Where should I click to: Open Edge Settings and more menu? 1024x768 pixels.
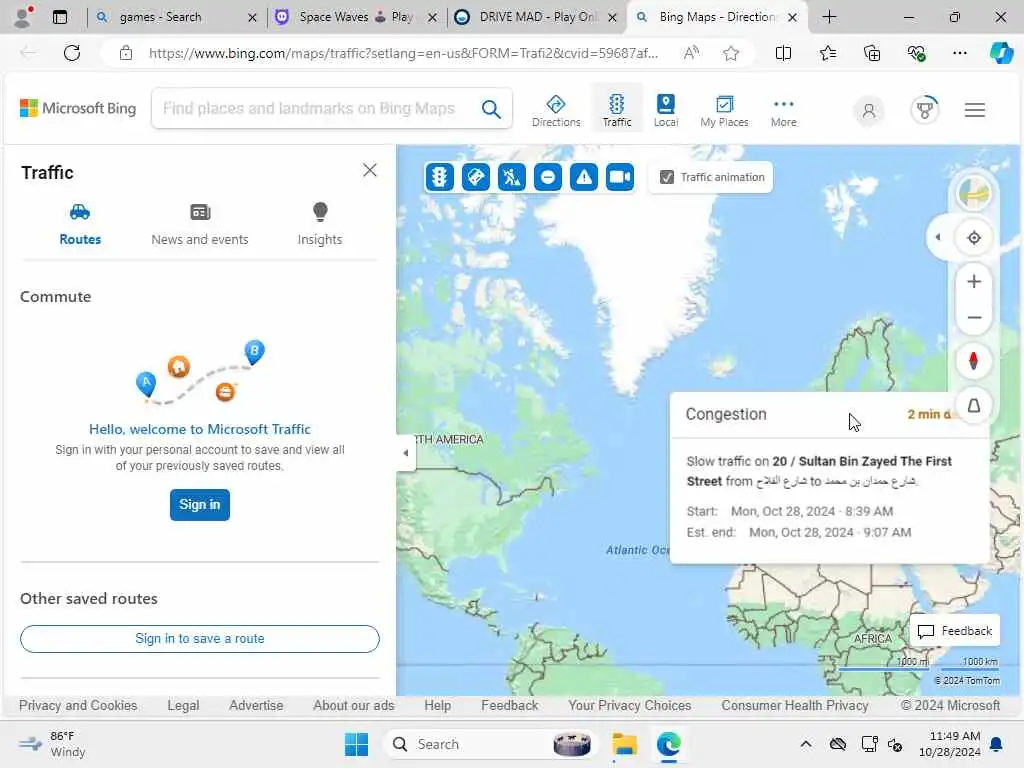click(x=959, y=53)
